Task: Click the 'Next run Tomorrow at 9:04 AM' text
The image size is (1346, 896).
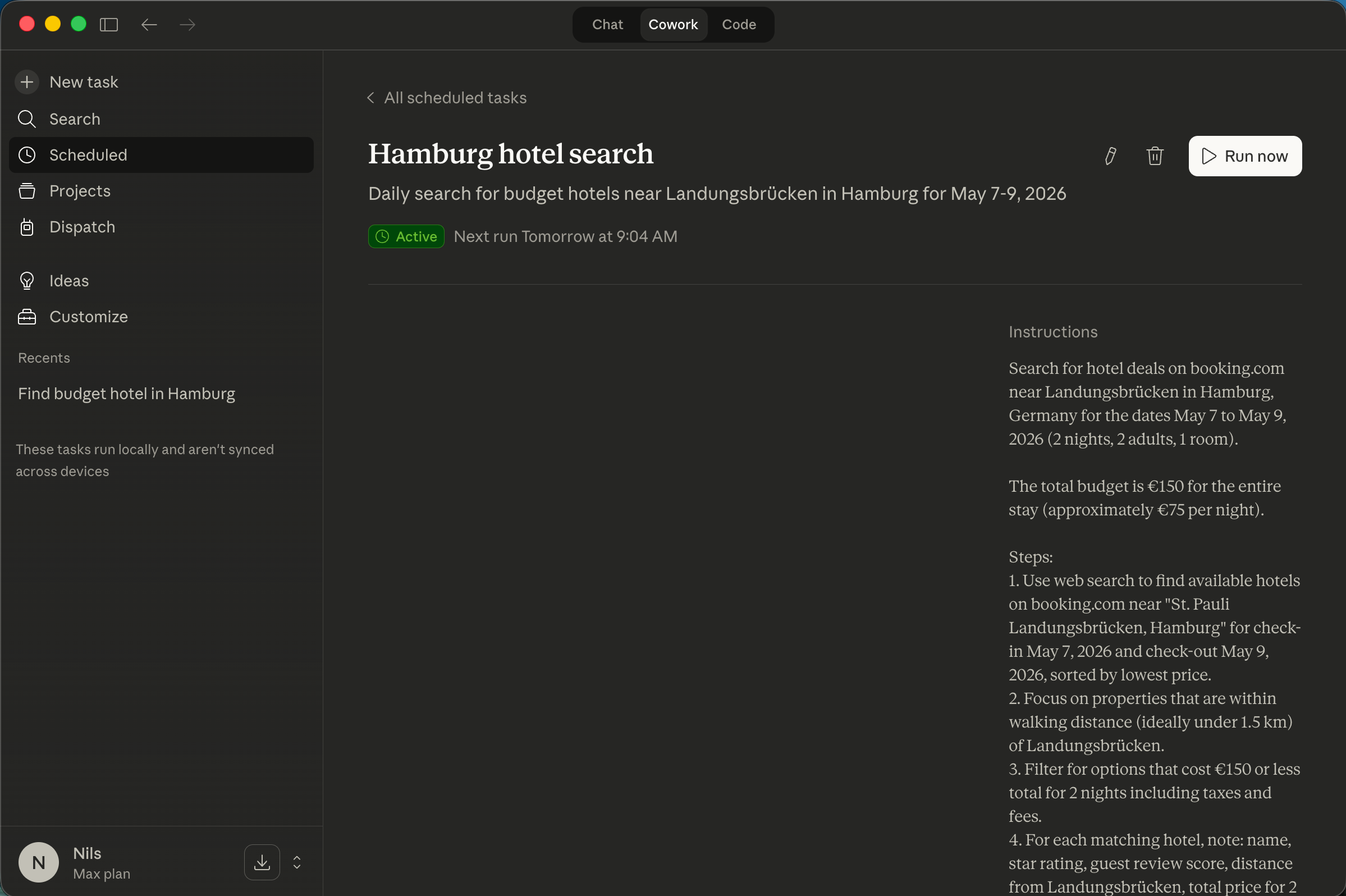Action: 566,236
